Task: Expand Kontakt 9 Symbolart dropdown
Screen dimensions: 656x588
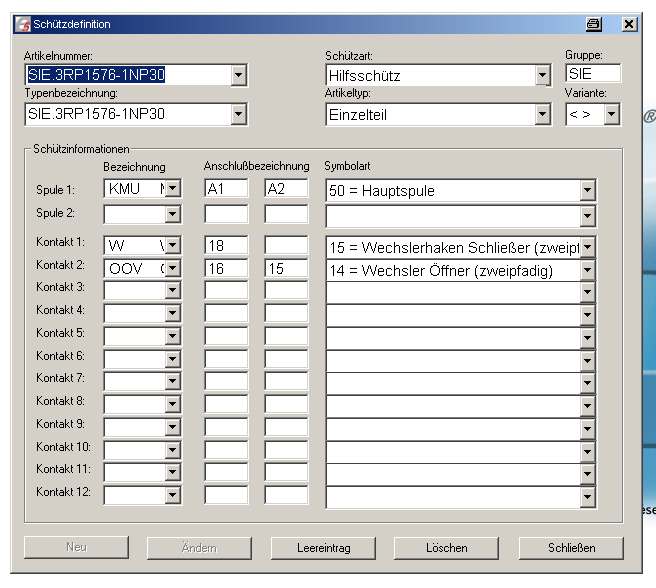Action: [x=587, y=429]
